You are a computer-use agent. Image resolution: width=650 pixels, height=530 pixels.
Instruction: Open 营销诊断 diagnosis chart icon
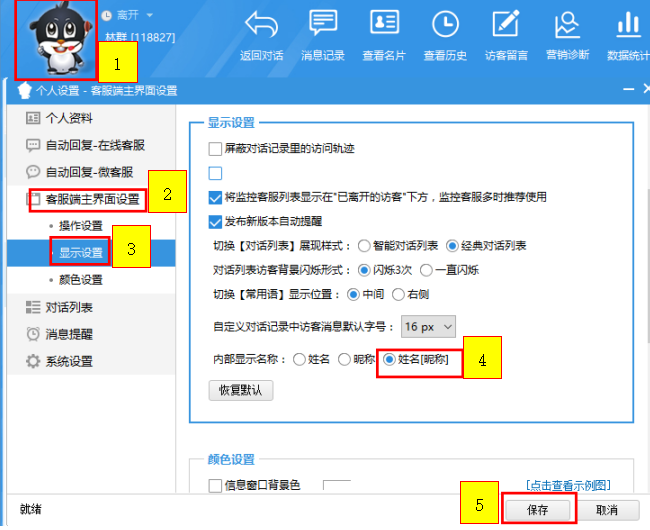point(568,26)
